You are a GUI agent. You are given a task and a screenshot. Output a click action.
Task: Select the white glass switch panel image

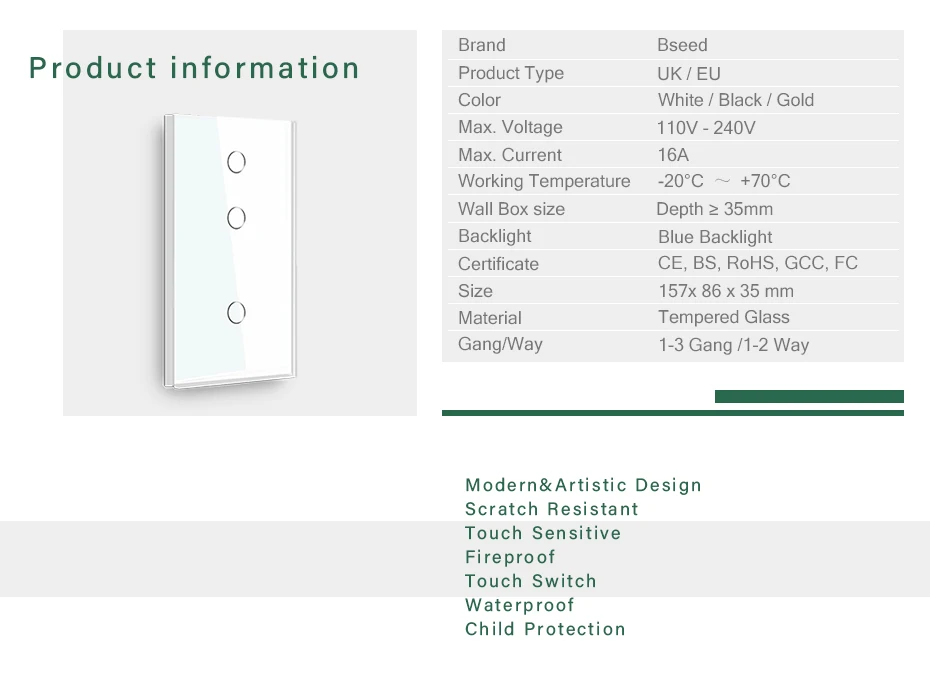click(230, 251)
